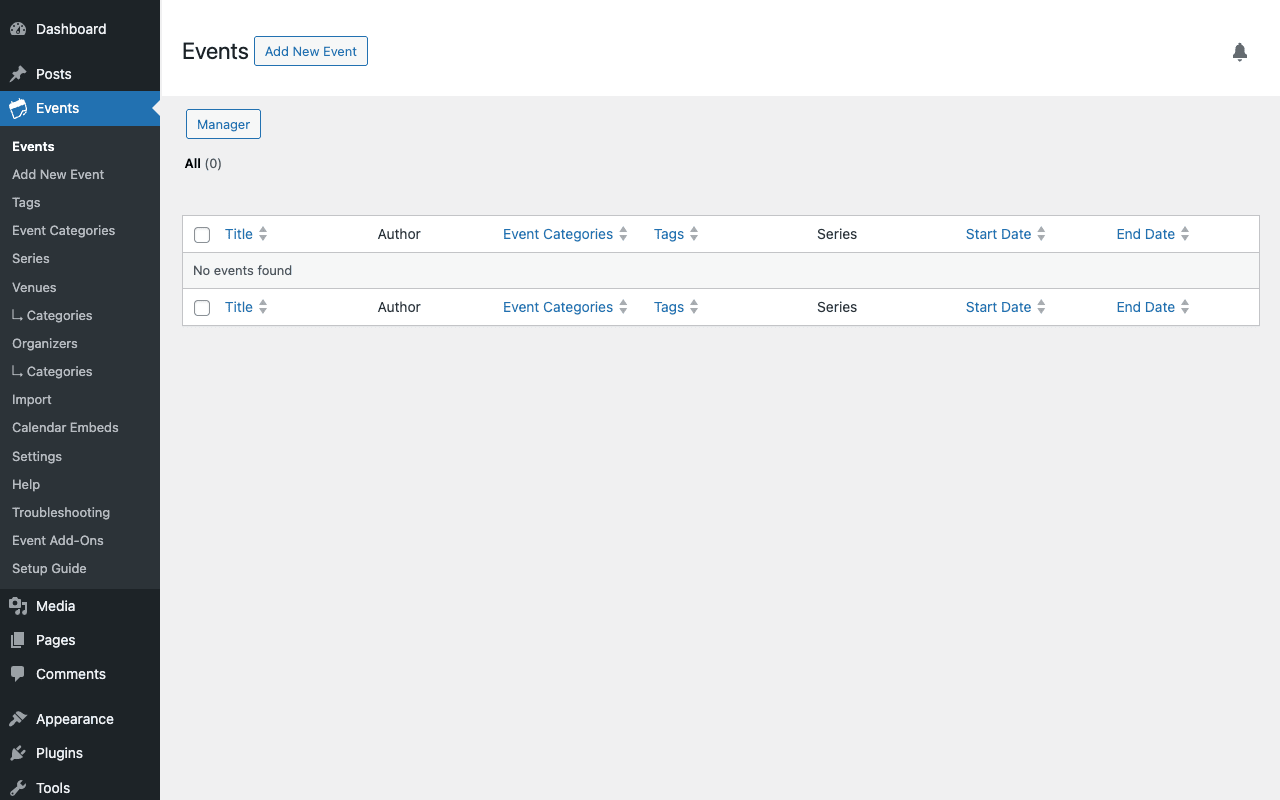Sort by Event Categories in header row
The width and height of the screenshot is (1280, 800).
point(558,234)
